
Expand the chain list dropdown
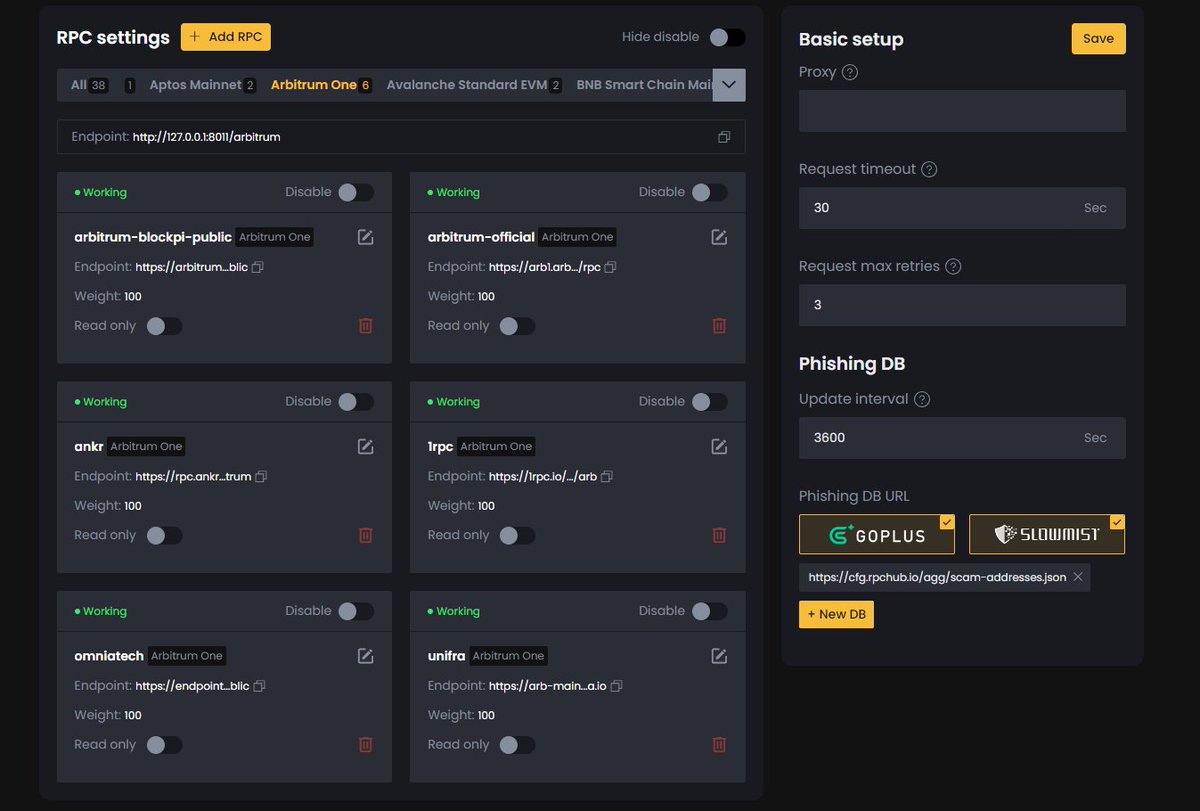[x=729, y=85]
